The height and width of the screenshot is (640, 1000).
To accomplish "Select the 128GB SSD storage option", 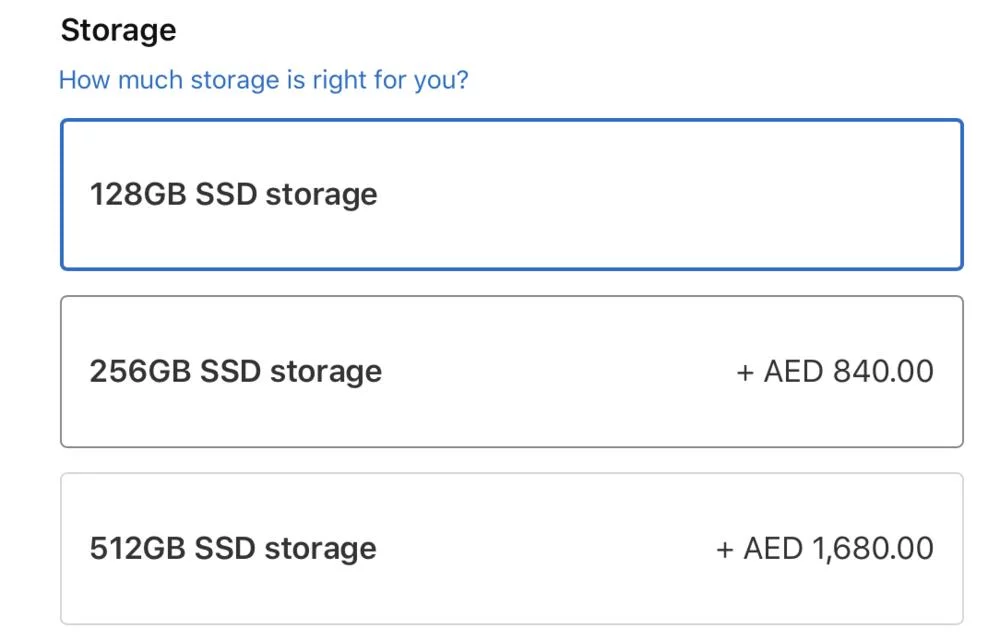I will (511, 195).
